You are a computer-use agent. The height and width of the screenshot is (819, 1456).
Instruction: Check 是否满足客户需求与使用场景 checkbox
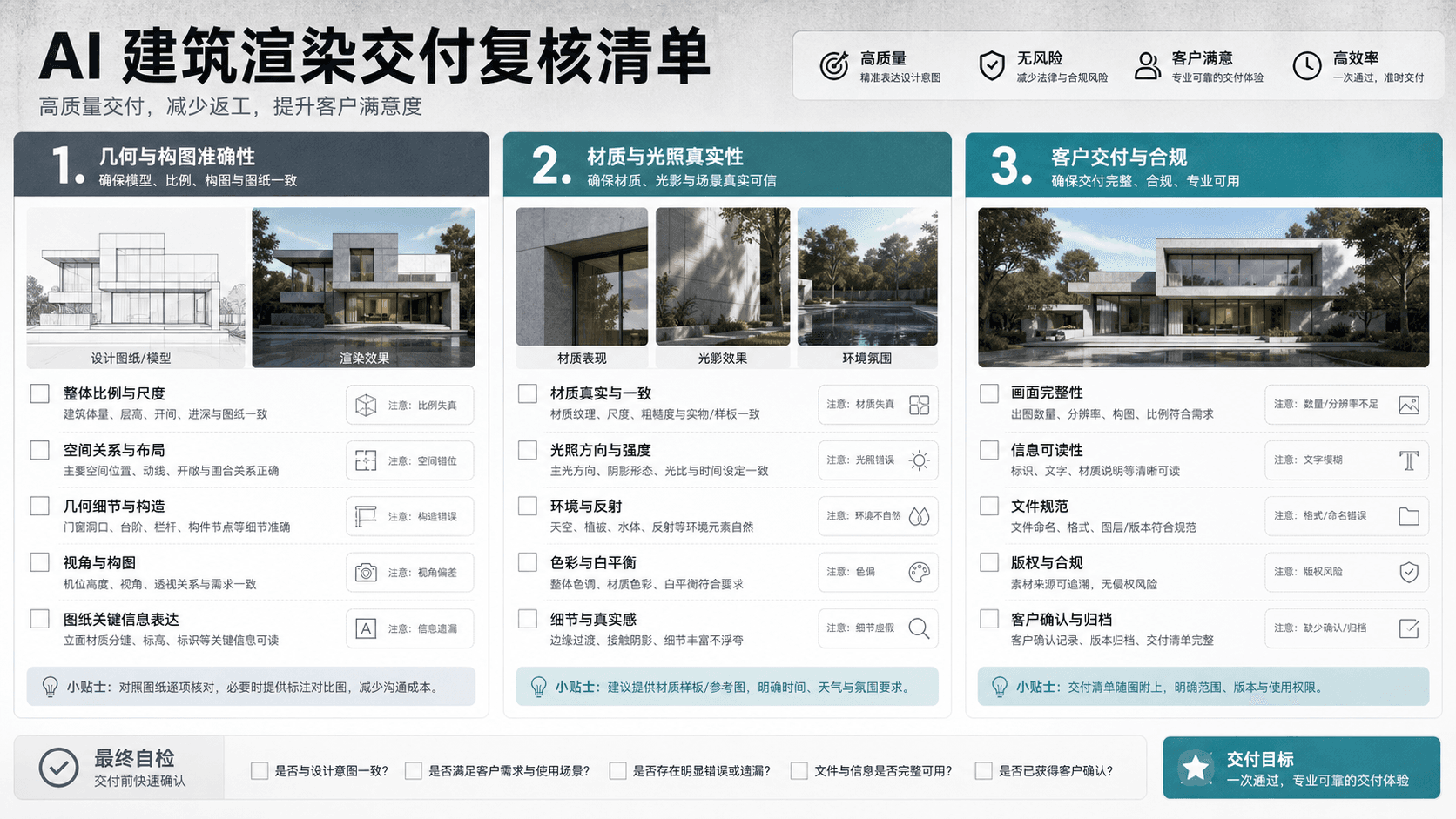coord(414,771)
